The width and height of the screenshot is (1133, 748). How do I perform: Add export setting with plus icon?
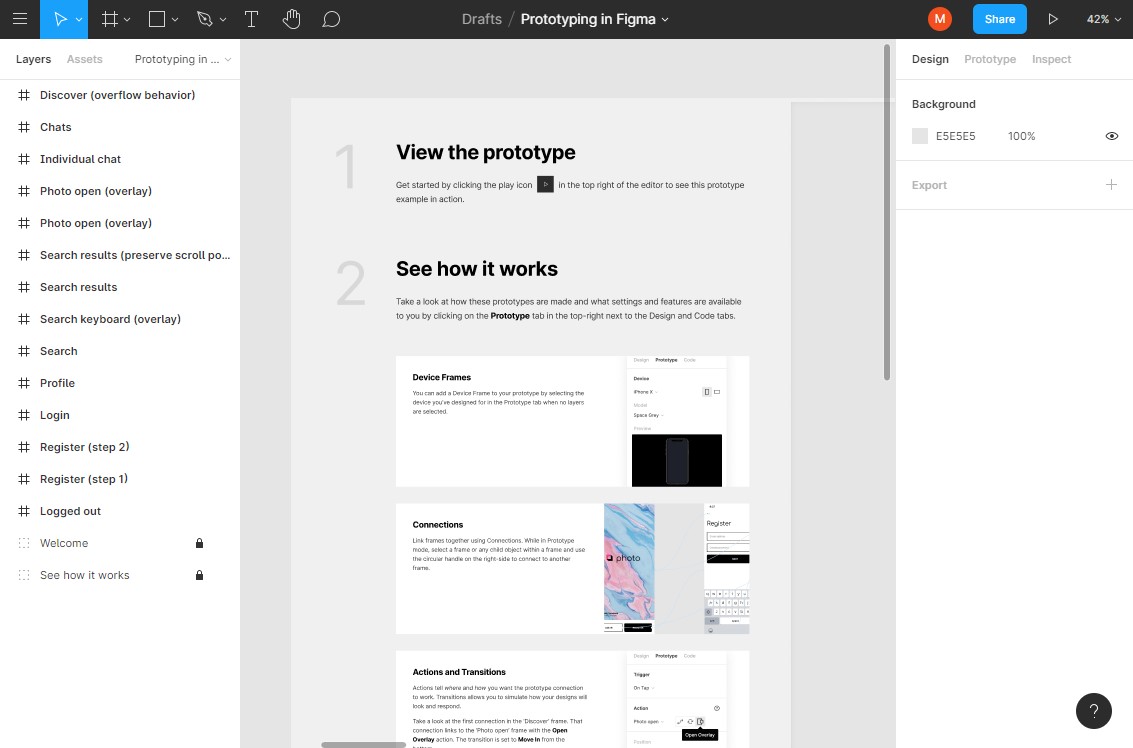click(x=1111, y=185)
